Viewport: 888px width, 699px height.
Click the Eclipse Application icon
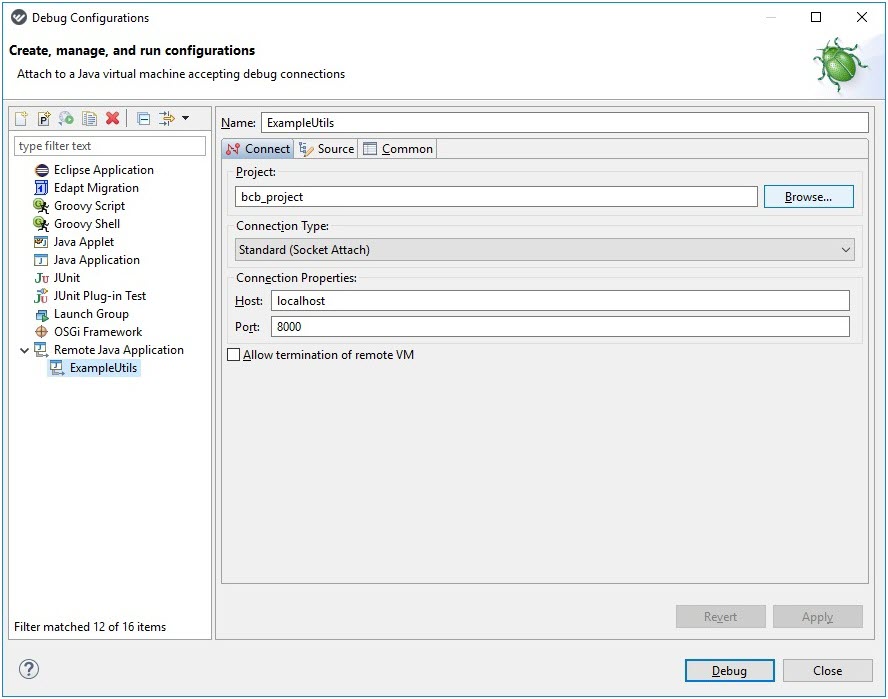point(42,170)
